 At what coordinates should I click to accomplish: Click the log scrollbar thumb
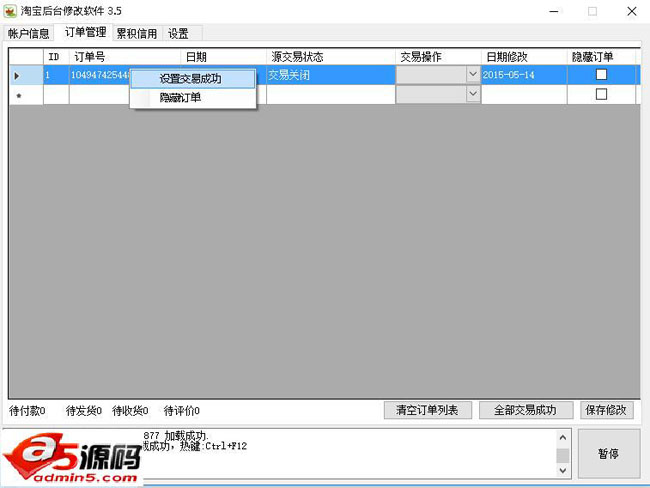pos(563,455)
